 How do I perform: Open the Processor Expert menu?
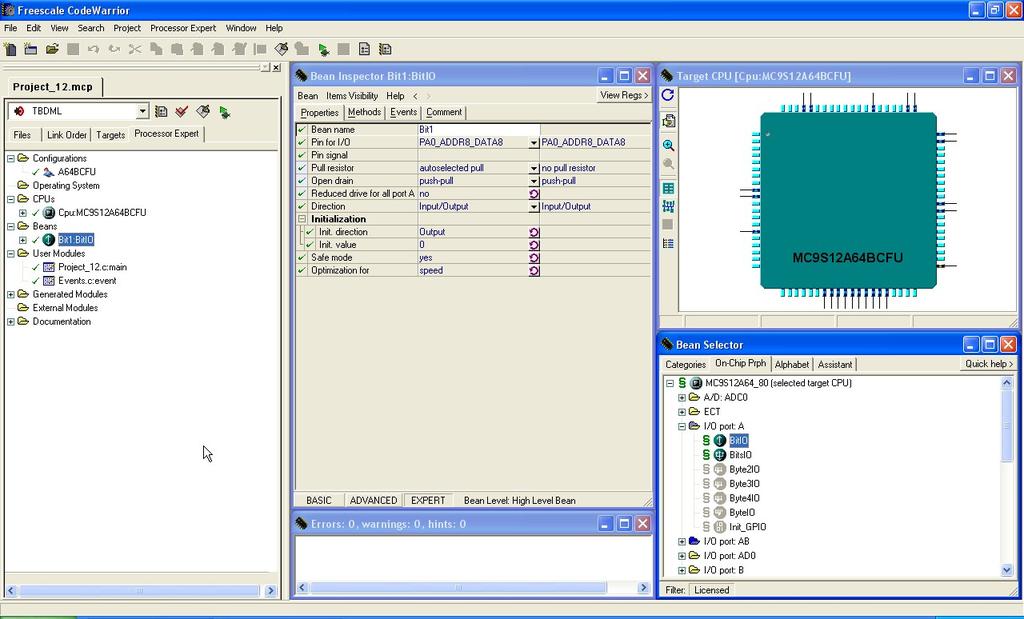coord(183,28)
